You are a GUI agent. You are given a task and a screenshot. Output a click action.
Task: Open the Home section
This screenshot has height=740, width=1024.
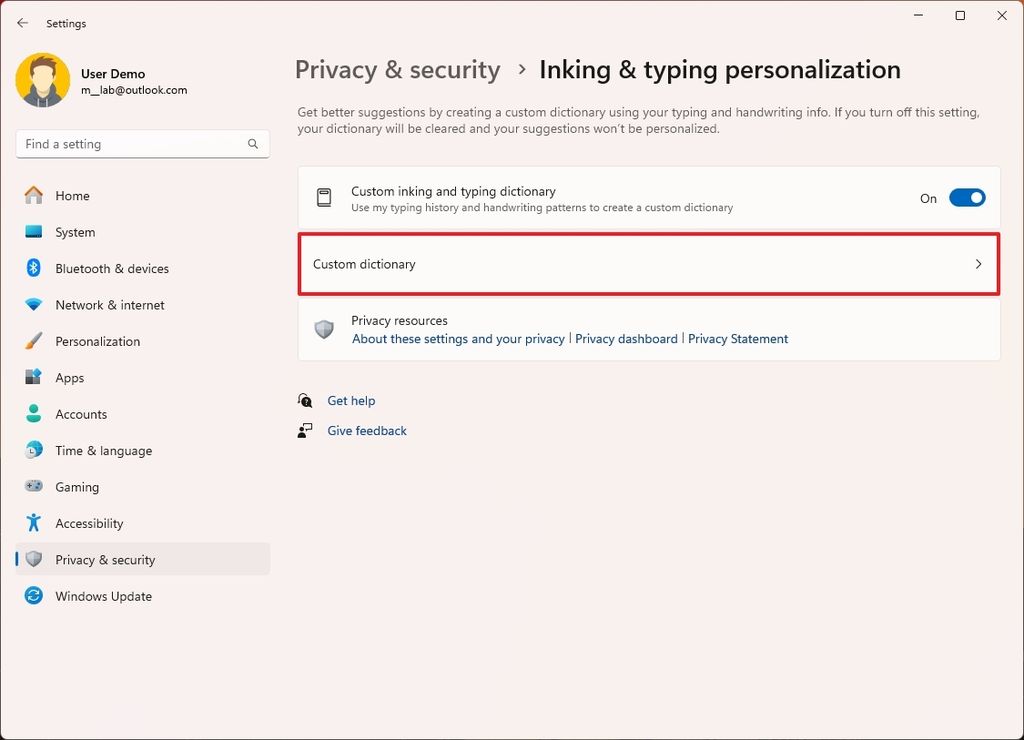(x=71, y=196)
